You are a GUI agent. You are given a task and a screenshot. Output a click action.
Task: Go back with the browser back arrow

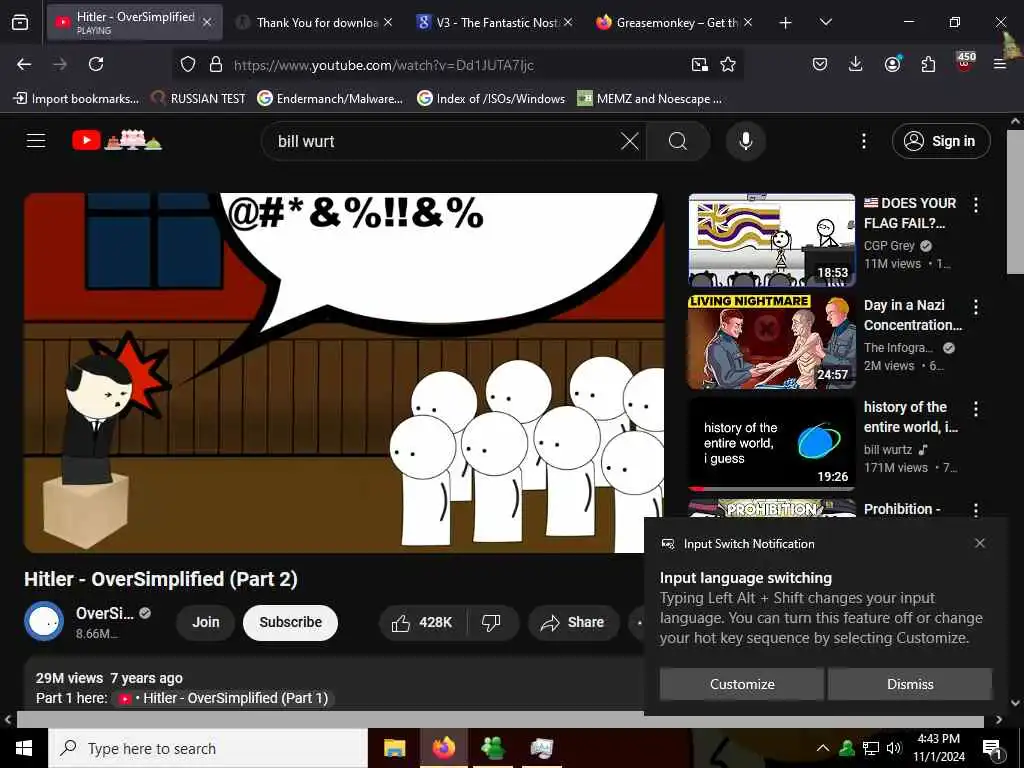[x=24, y=64]
